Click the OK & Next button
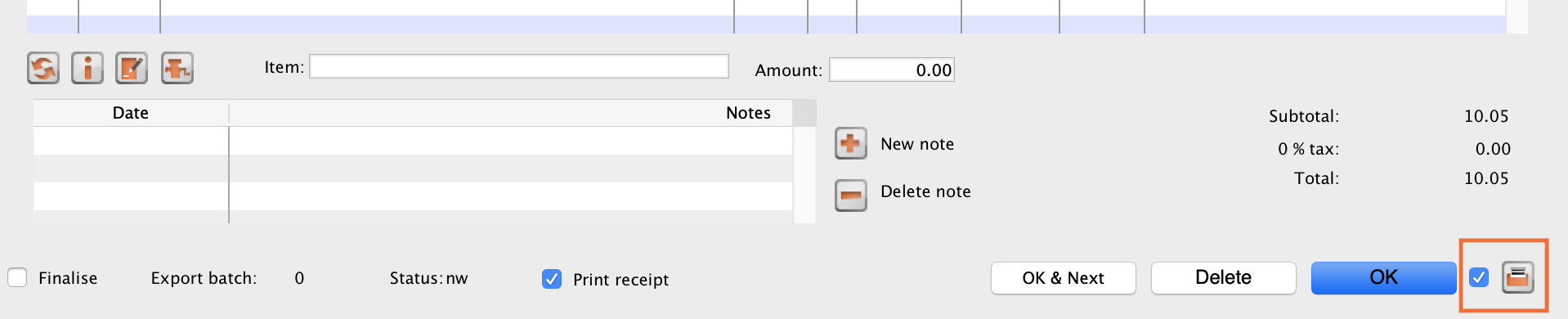 pyautogui.click(x=1064, y=278)
